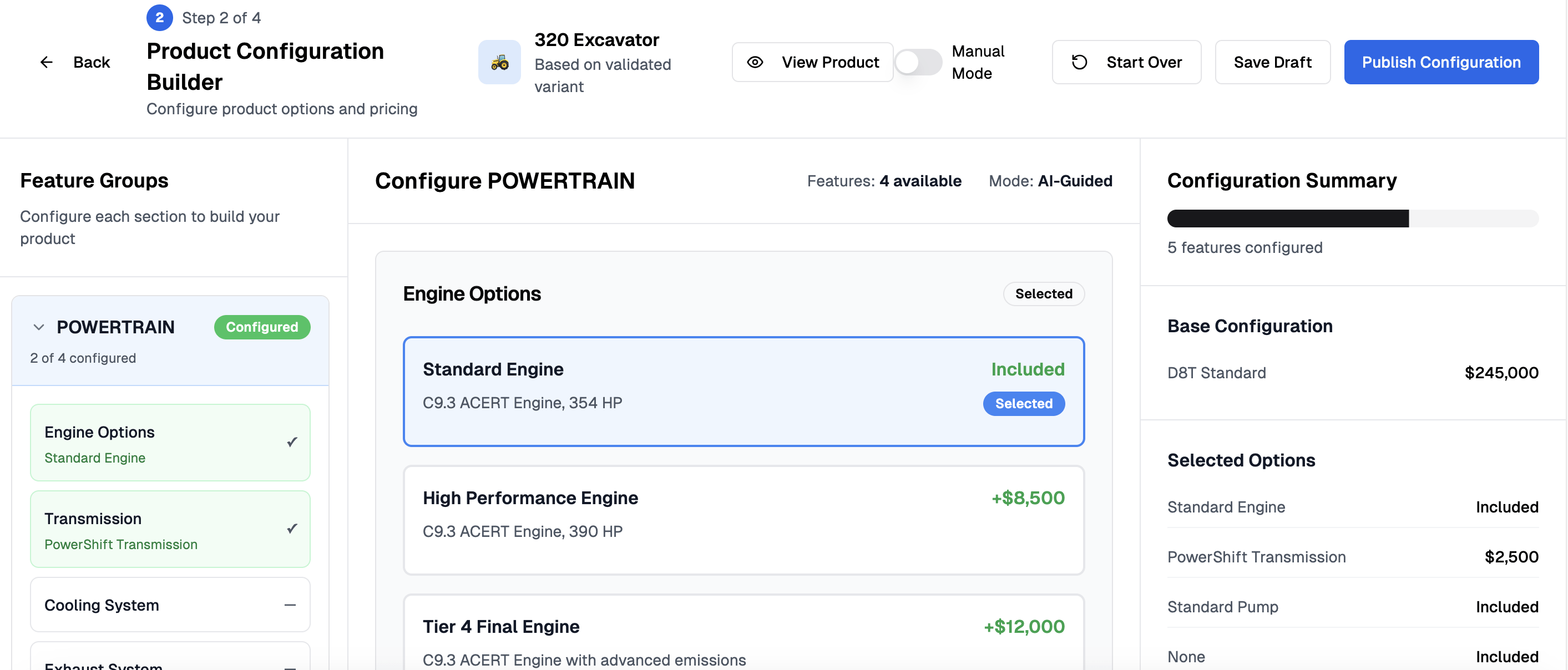Viewport: 1568px width, 670px height.
Task: Collapse the POWERTRAIN group chevron
Action: [x=39, y=327]
